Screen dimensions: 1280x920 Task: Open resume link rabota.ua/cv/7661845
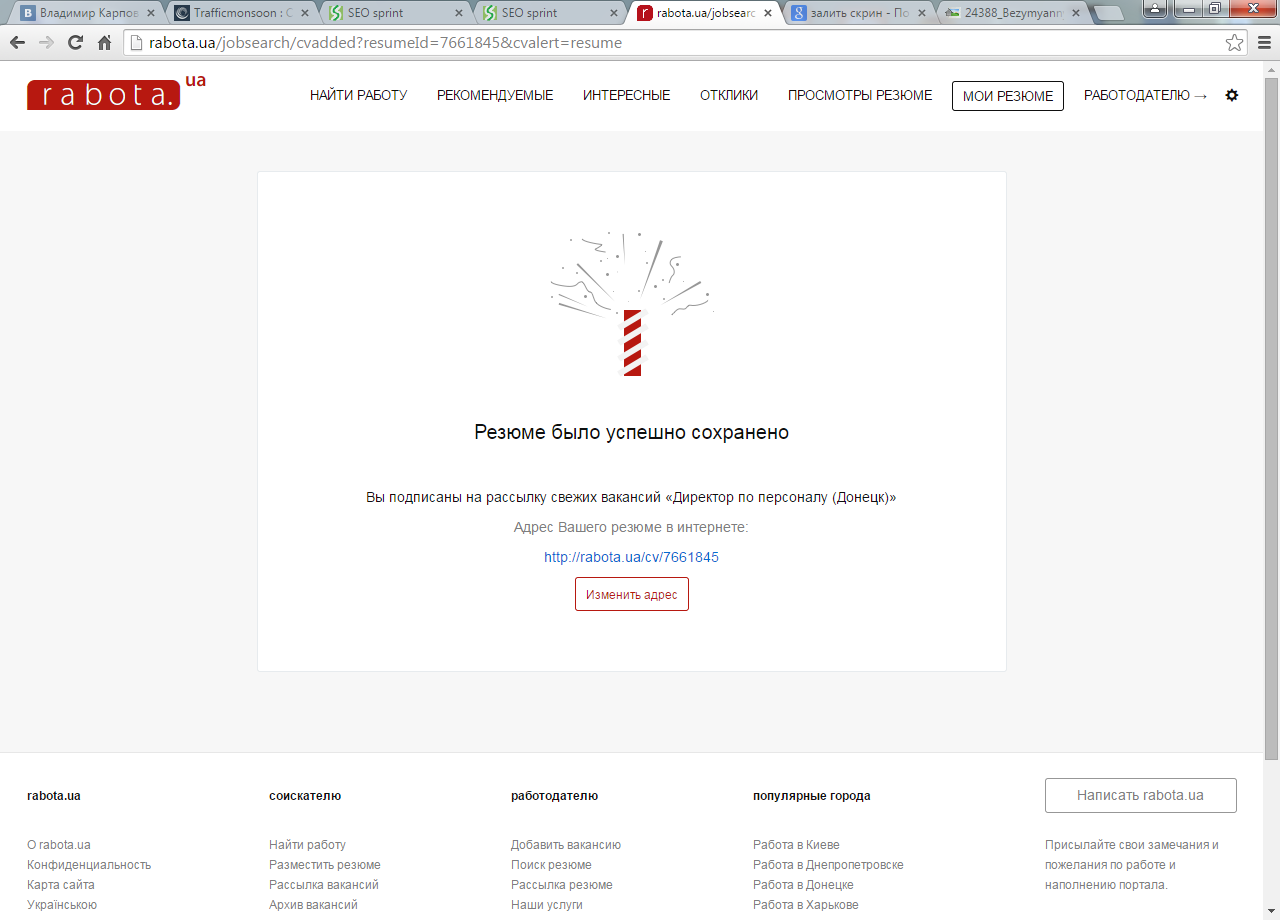pyautogui.click(x=631, y=557)
